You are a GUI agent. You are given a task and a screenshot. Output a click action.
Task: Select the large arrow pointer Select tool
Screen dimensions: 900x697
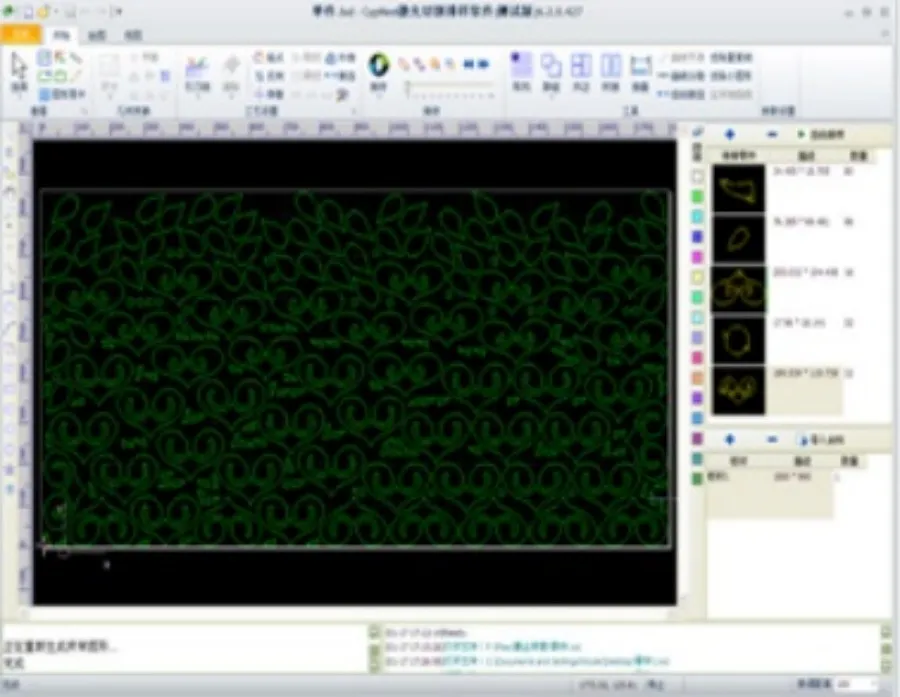coord(19,68)
